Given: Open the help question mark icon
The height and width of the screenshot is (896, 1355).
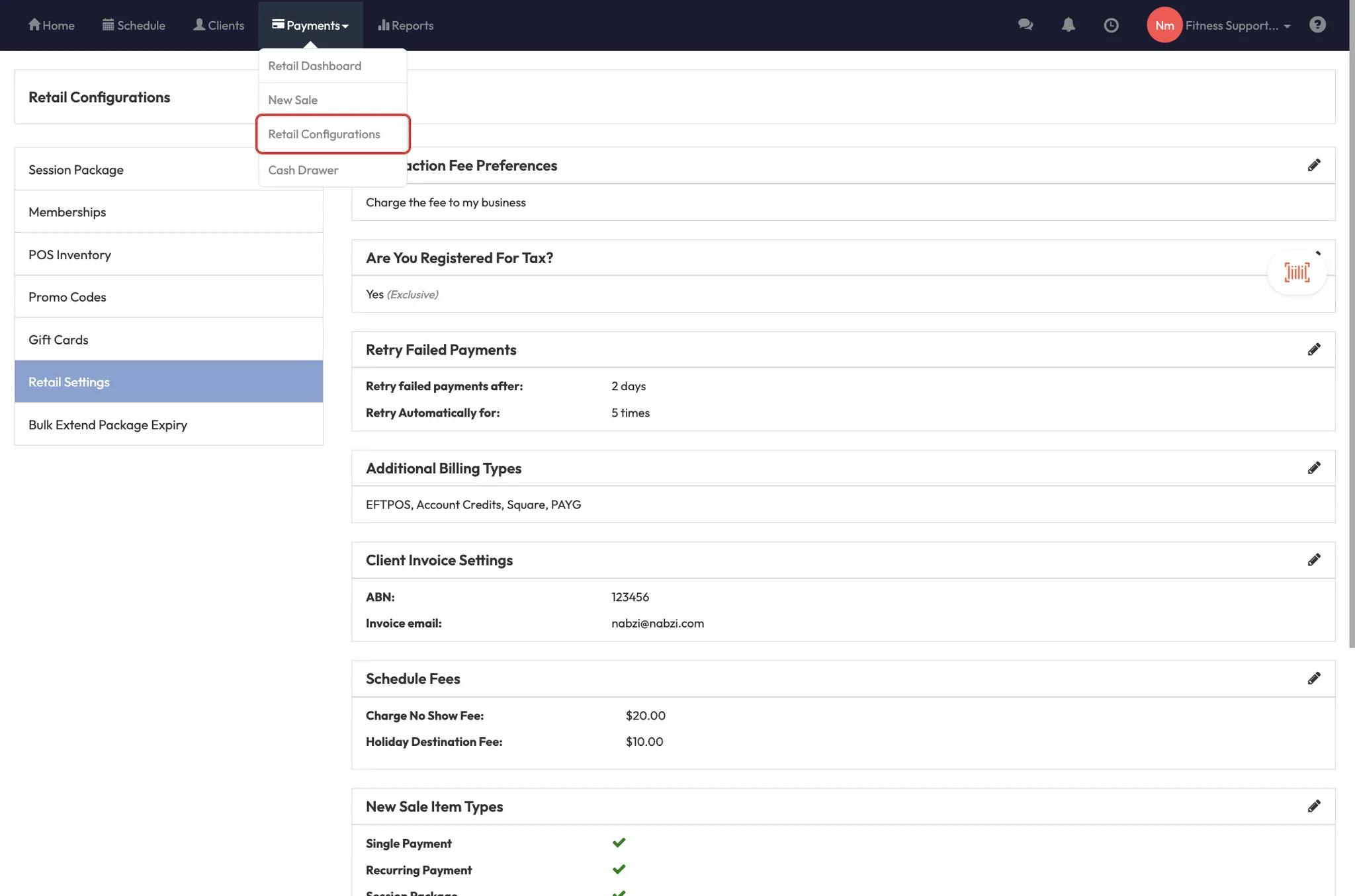Looking at the screenshot, I should 1317,25.
